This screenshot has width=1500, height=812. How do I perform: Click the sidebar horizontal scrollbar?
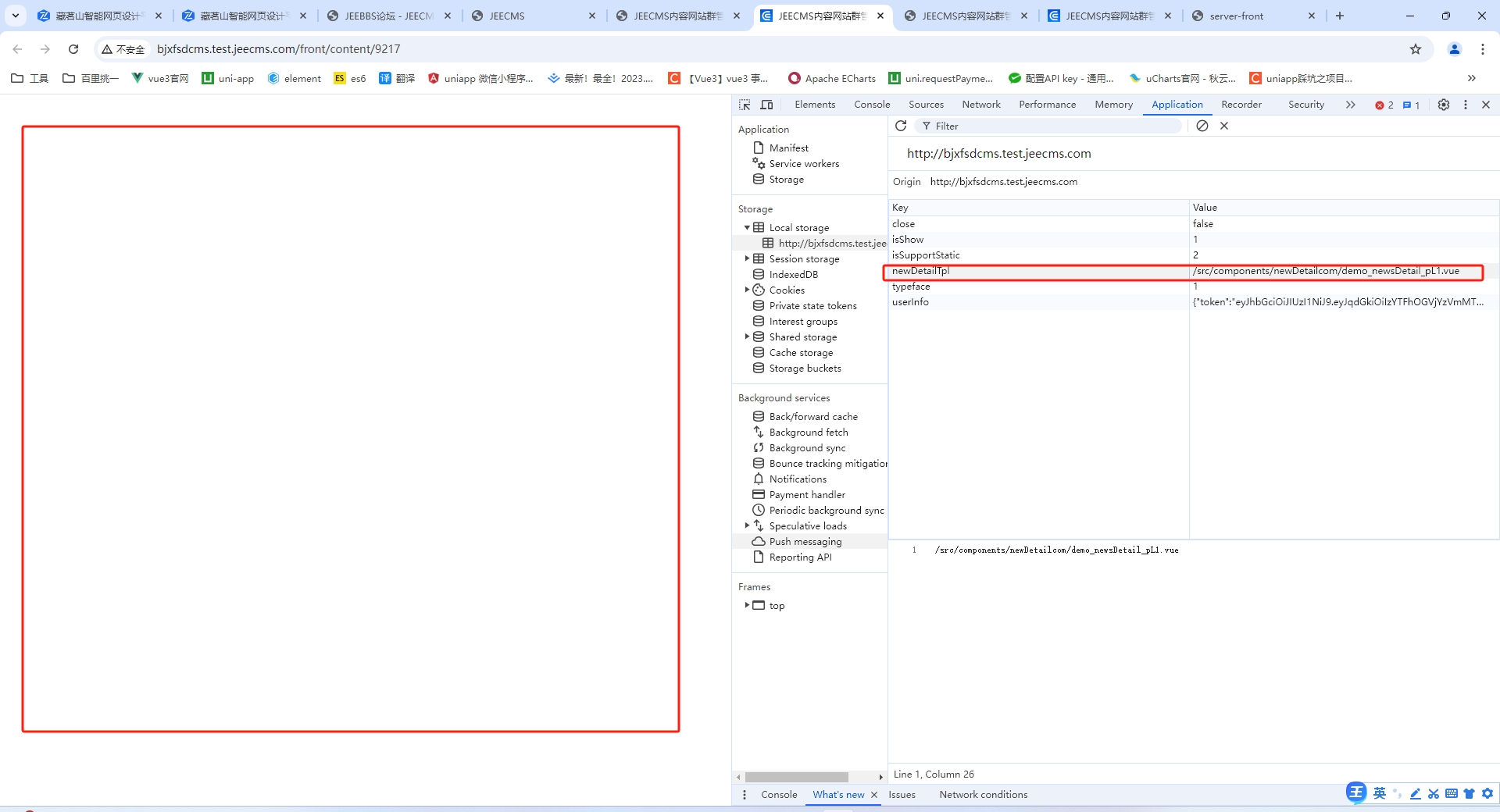(x=796, y=777)
